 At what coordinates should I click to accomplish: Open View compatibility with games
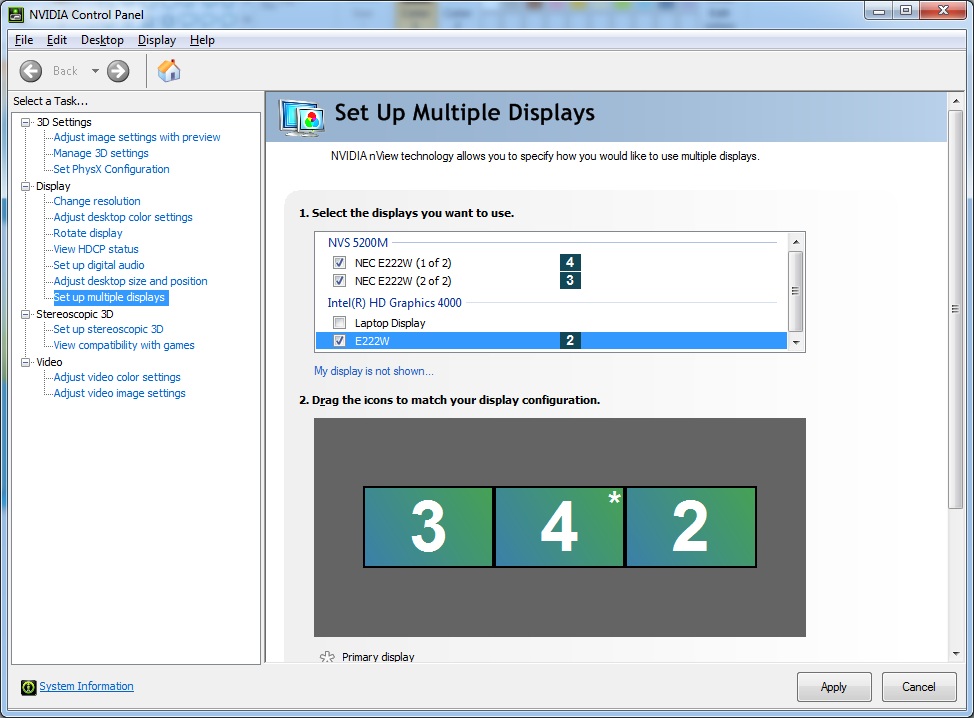[x=124, y=345]
